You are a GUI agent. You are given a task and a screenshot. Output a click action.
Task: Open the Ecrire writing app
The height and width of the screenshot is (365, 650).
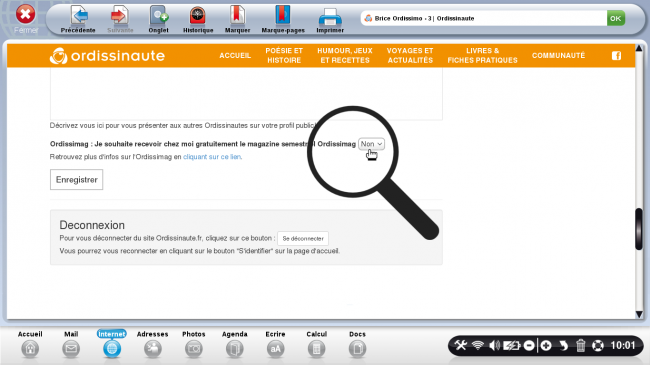276,344
